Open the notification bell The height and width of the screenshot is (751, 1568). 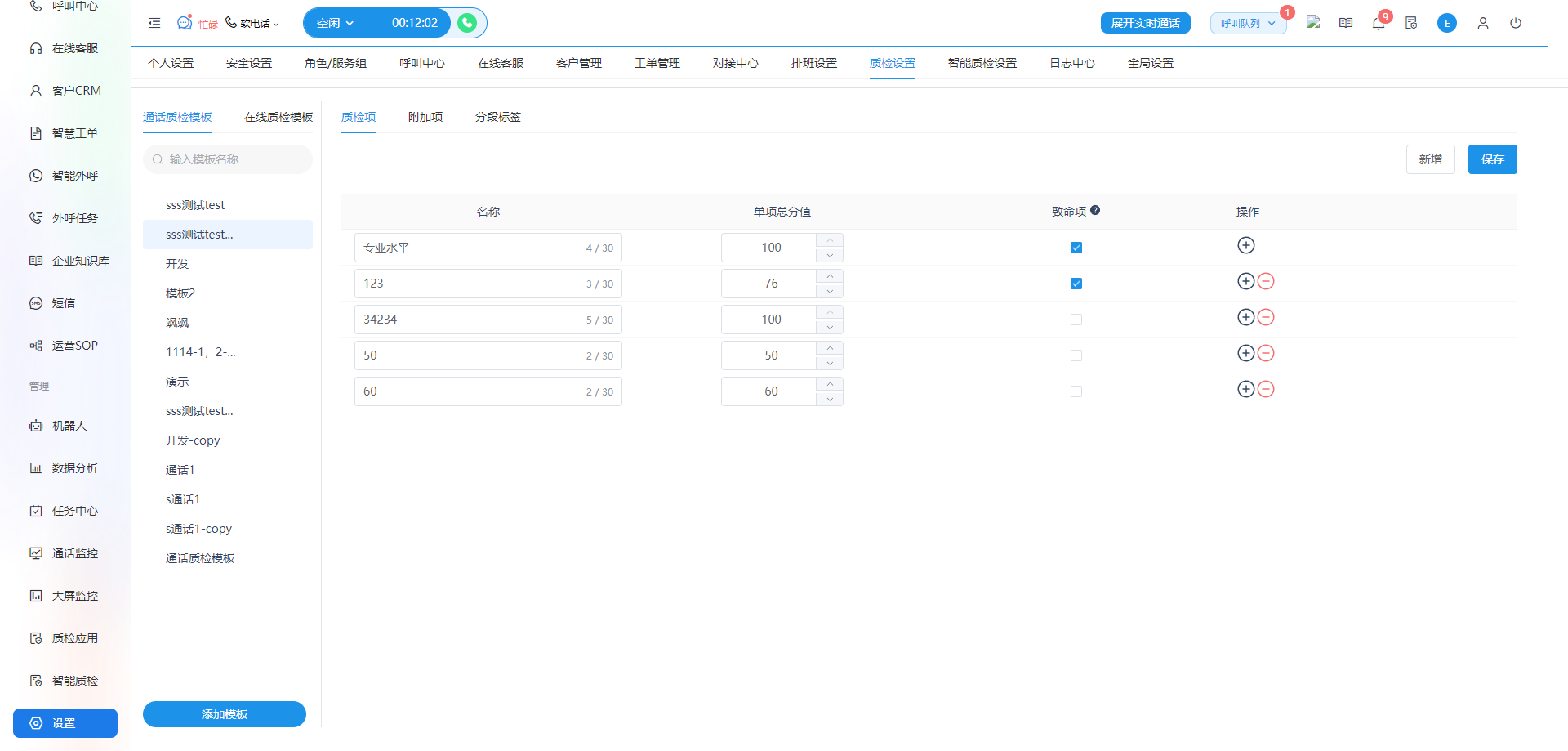(1379, 23)
